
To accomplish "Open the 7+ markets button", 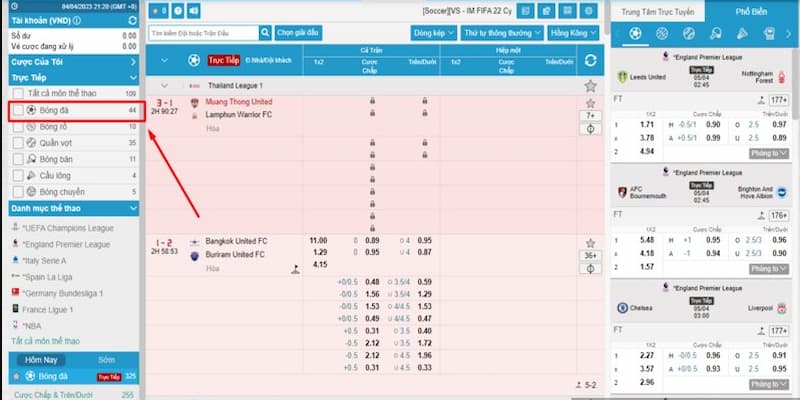I will click(590, 116).
